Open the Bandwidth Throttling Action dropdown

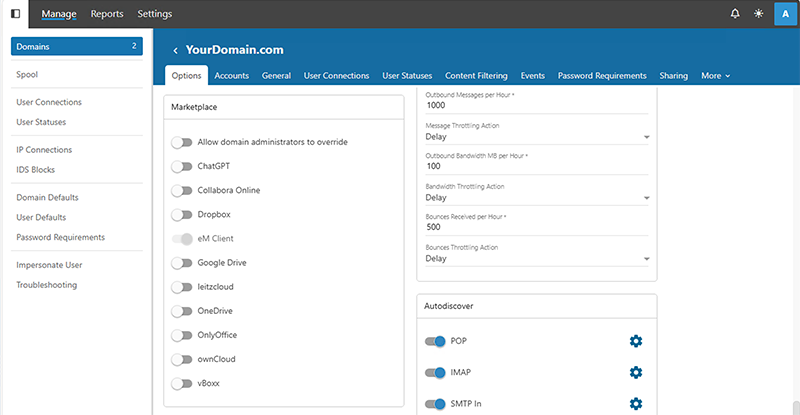(x=537, y=198)
